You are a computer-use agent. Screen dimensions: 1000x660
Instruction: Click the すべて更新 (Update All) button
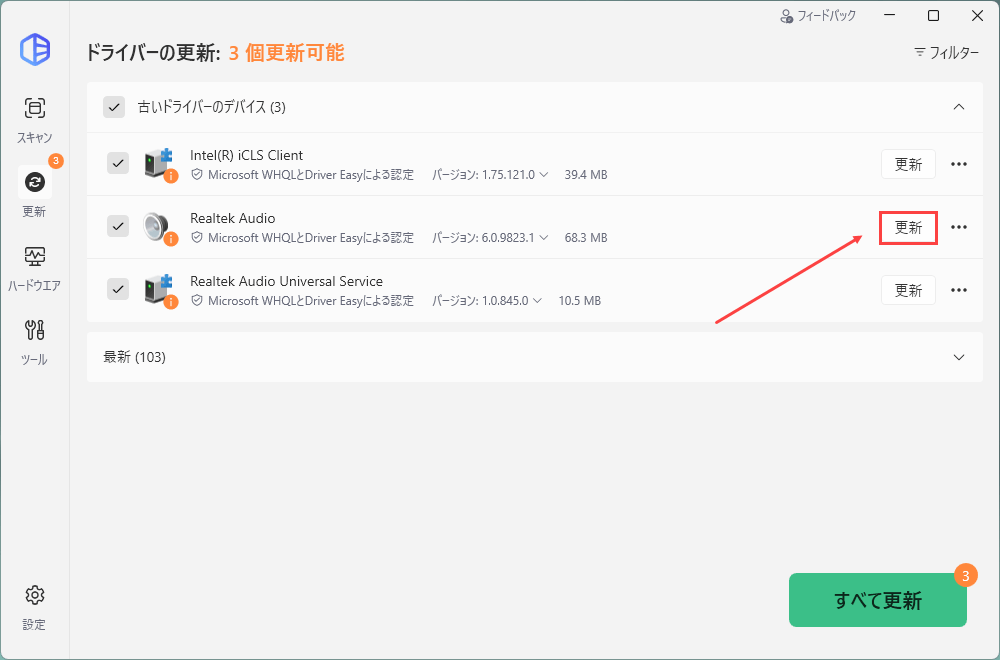coord(878,600)
